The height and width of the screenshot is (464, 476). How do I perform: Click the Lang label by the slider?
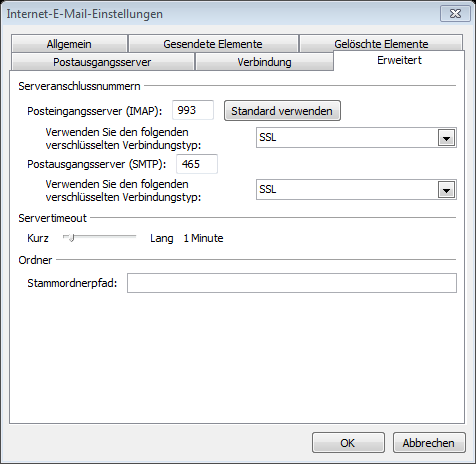pos(162,238)
